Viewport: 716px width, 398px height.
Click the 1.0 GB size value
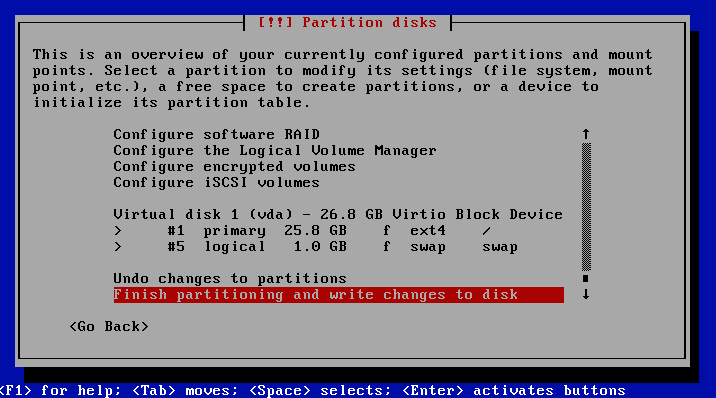(x=320, y=247)
